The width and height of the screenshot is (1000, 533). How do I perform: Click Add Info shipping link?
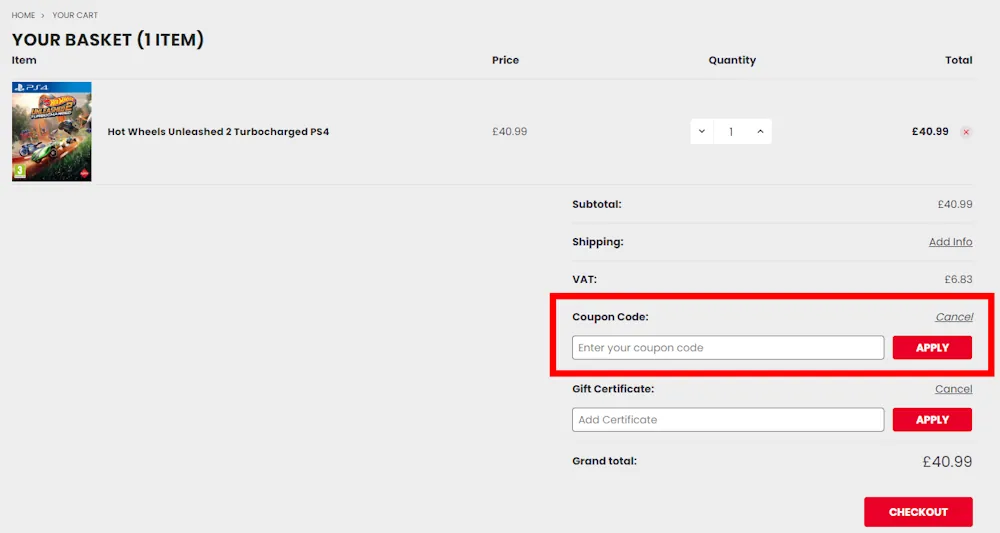(950, 242)
